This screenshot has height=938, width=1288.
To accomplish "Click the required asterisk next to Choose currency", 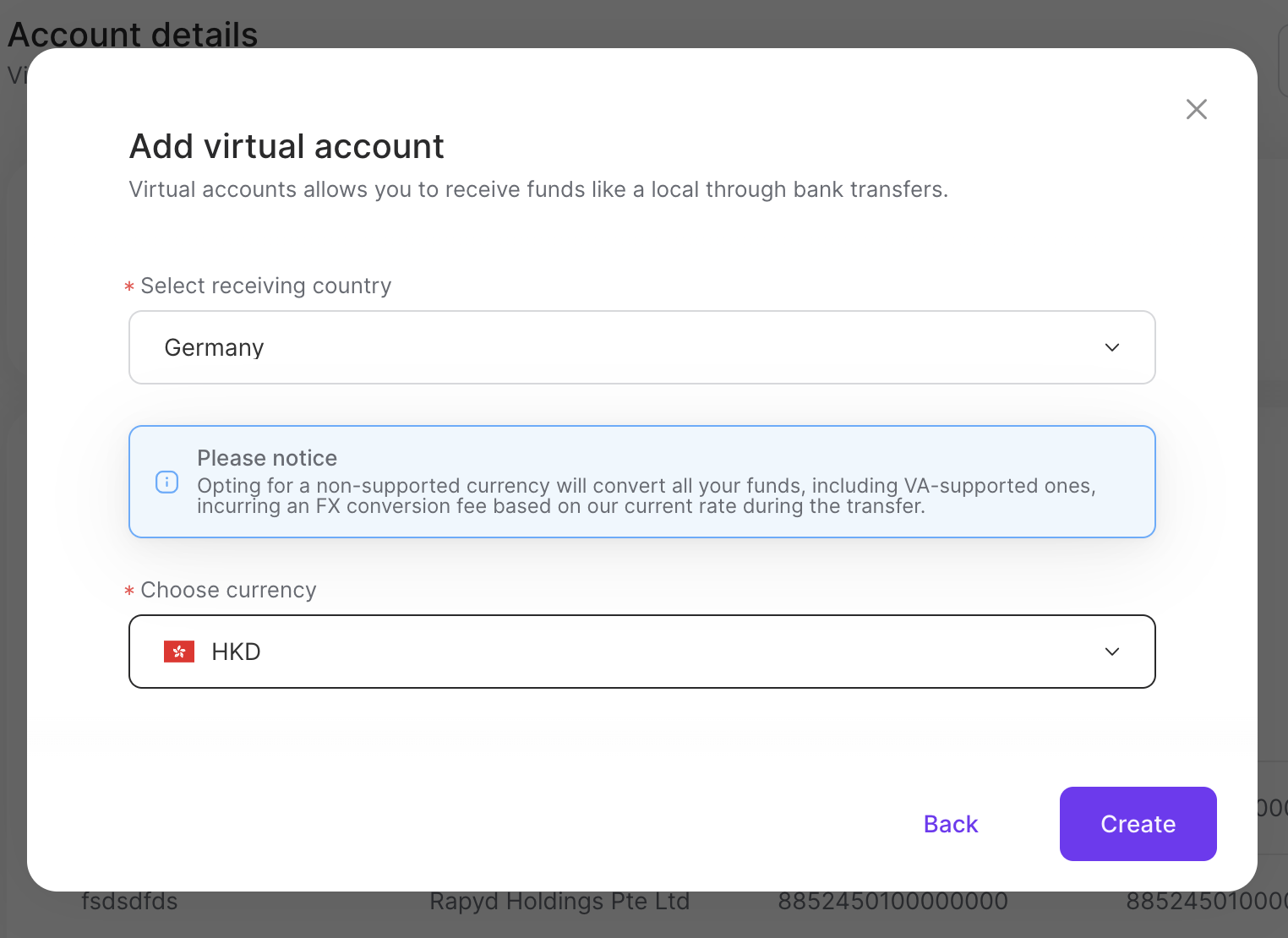I will tap(128, 591).
